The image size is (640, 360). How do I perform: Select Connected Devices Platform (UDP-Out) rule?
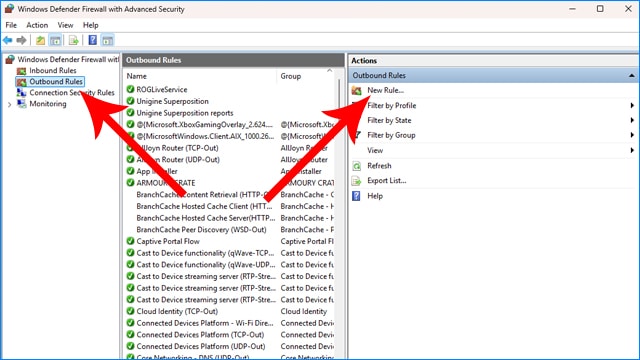[x=201, y=346]
